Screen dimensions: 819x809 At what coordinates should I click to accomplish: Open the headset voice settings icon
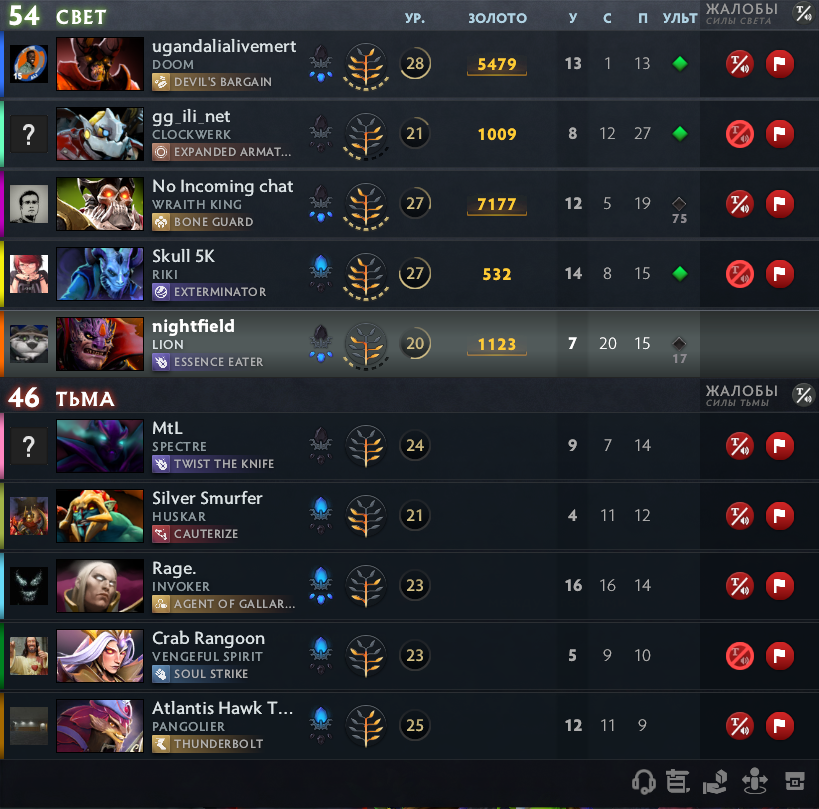[644, 782]
